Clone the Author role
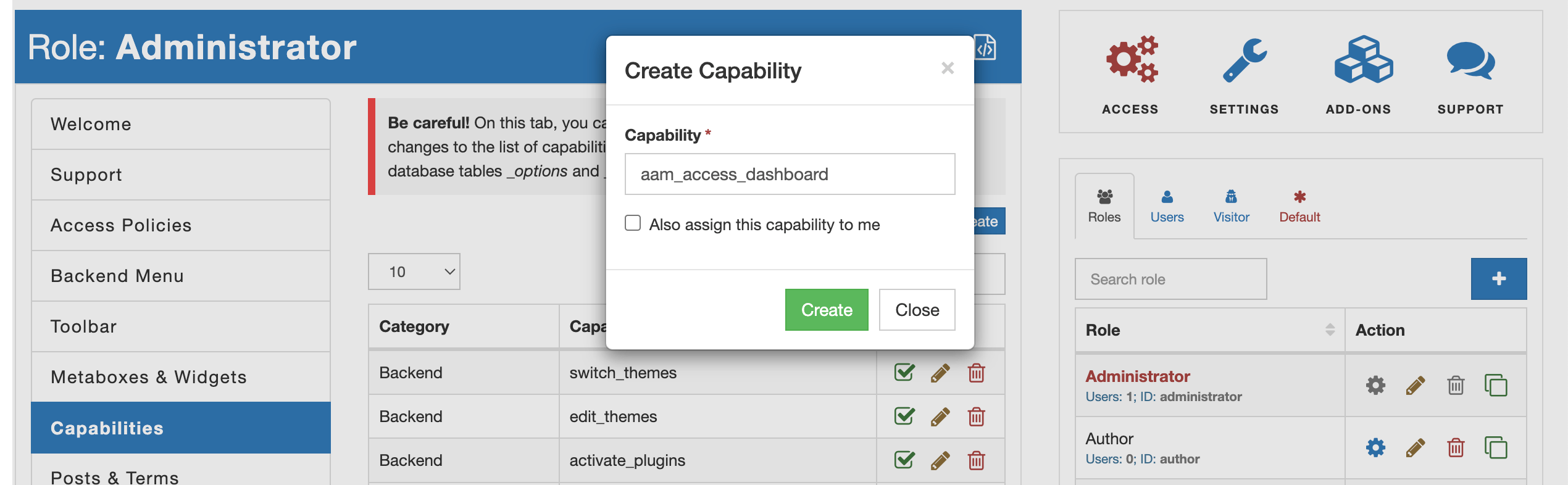Viewport: 1568px width, 485px height. [x=1496, y=447]
